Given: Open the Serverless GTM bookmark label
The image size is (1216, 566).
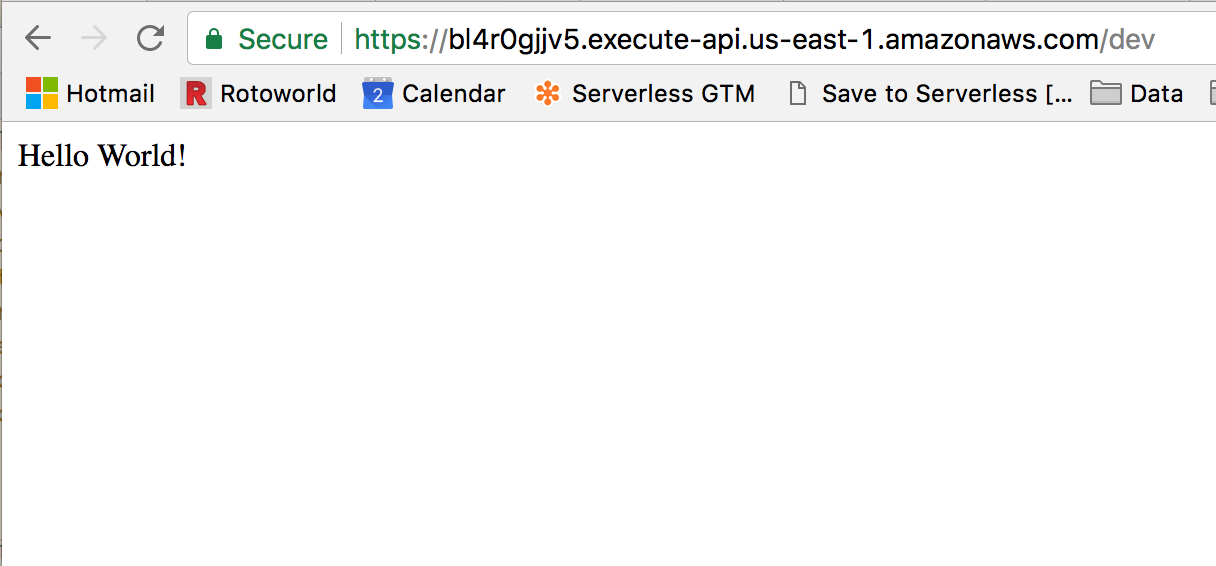Looking at the screenshot, I should coord(663,93).
